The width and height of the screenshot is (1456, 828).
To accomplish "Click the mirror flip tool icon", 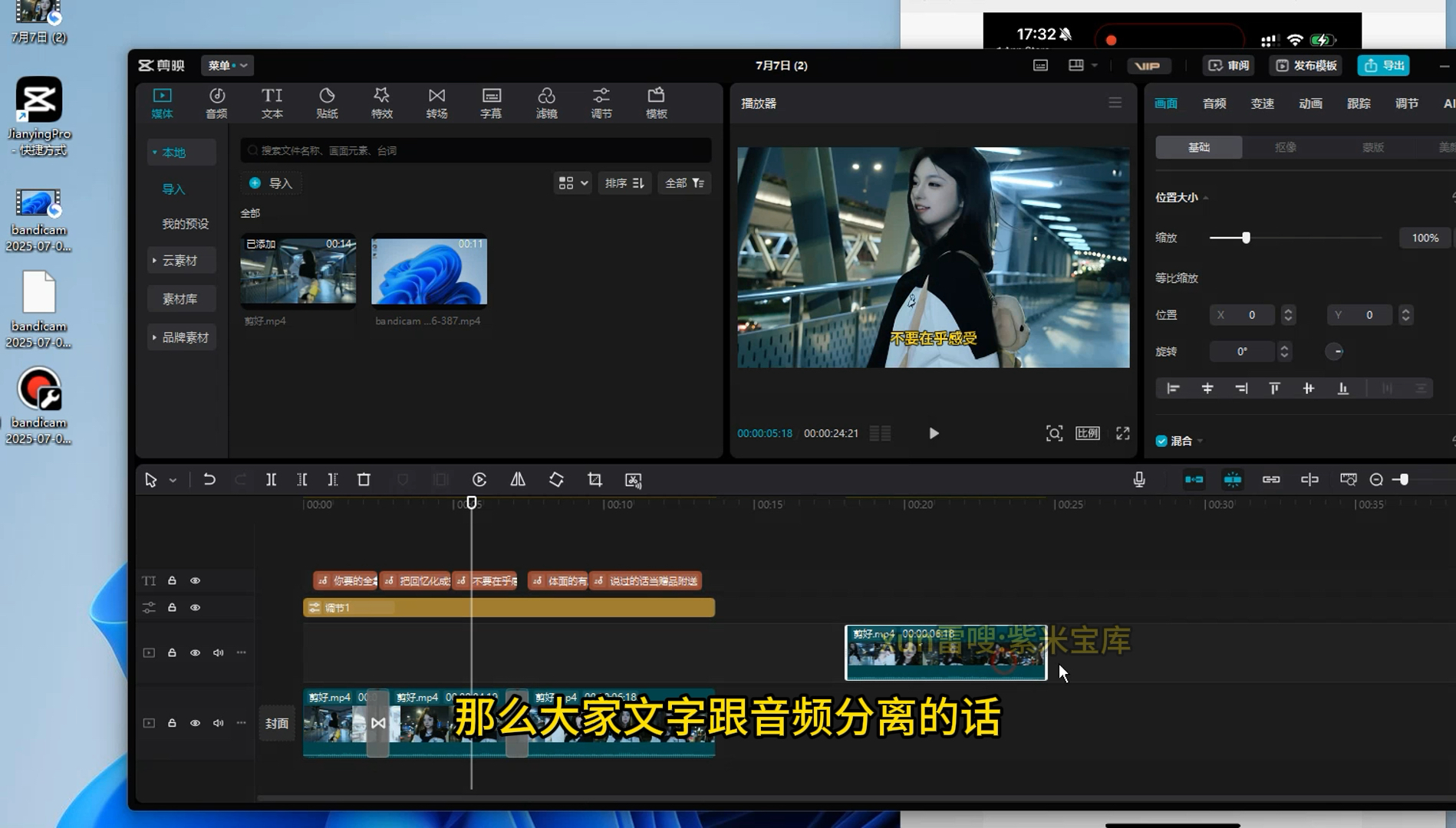I will coord(518,480).
